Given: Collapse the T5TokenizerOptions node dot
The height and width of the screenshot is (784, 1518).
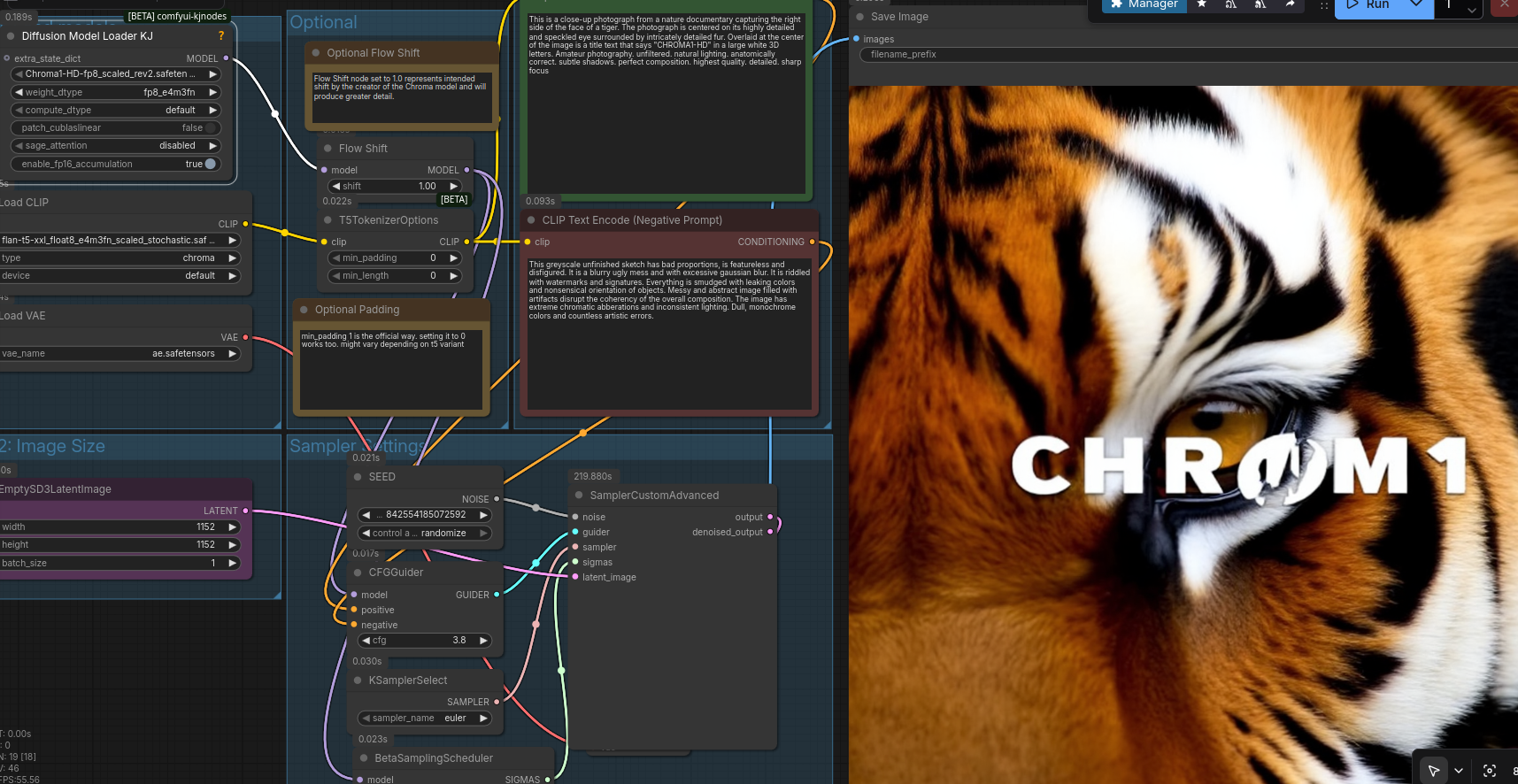Looking at the screenshot, I should point(327,220).
